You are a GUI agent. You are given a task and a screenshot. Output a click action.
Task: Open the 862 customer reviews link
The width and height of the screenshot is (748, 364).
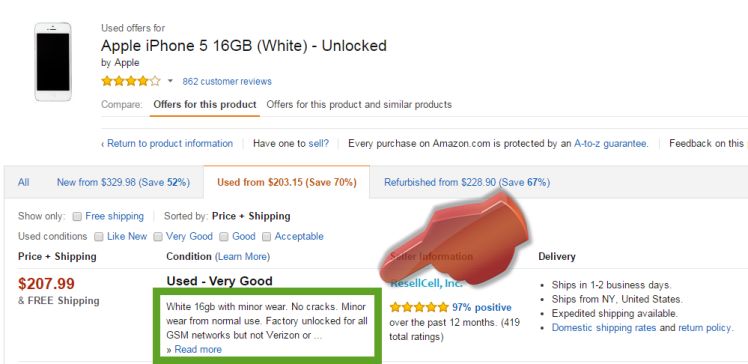[x=227, y=82]
